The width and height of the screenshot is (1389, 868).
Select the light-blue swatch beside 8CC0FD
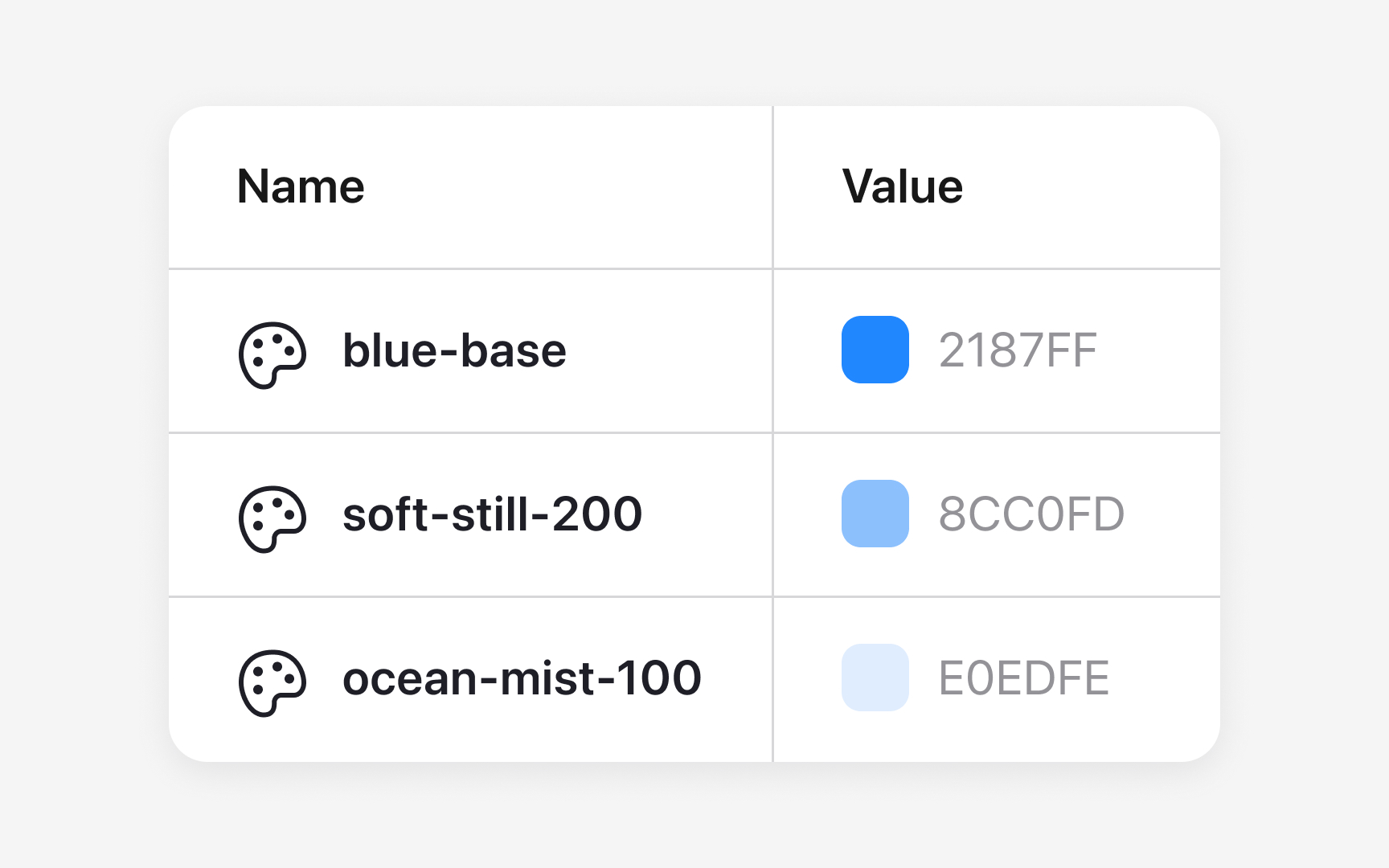click(x=874, y=514)
